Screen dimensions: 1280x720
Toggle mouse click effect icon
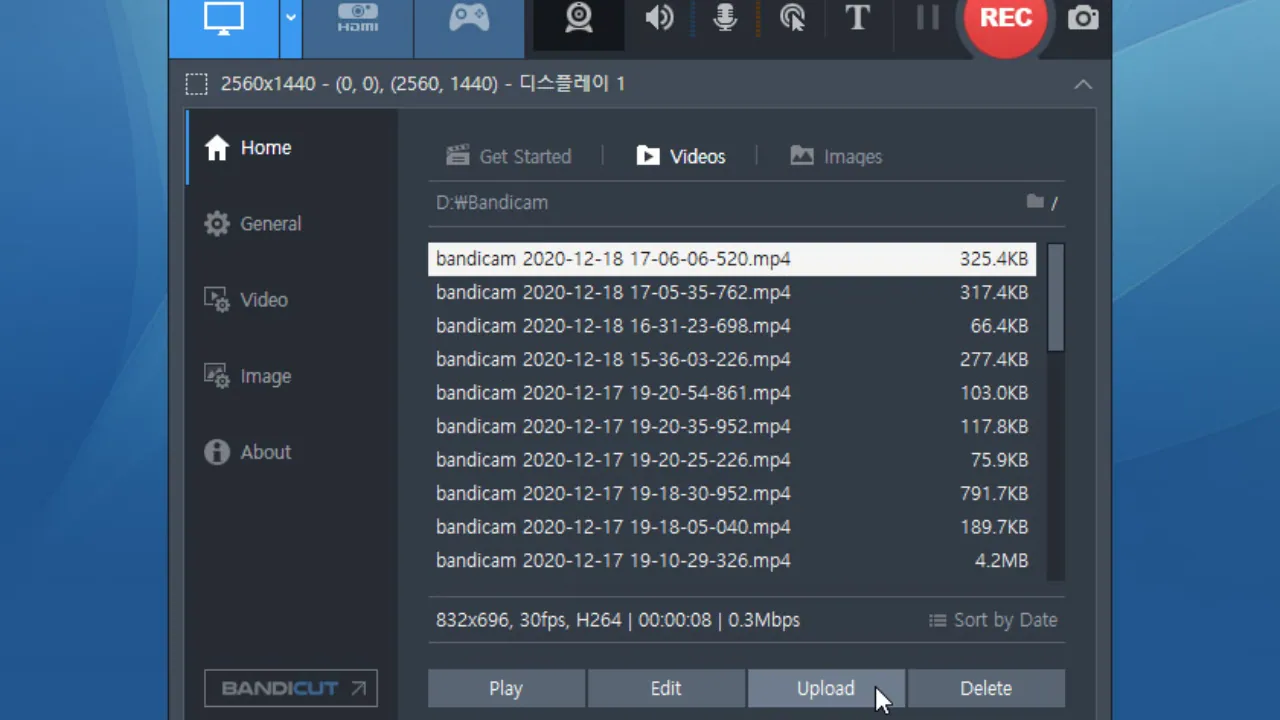coord(792,18)
